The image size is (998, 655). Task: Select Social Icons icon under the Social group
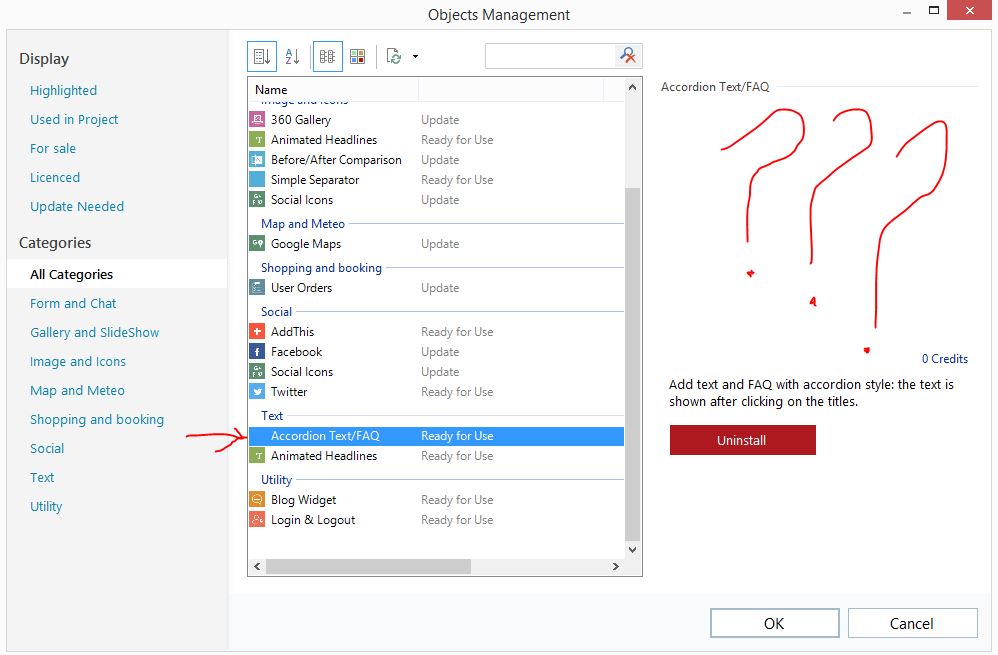coord(257,371)
